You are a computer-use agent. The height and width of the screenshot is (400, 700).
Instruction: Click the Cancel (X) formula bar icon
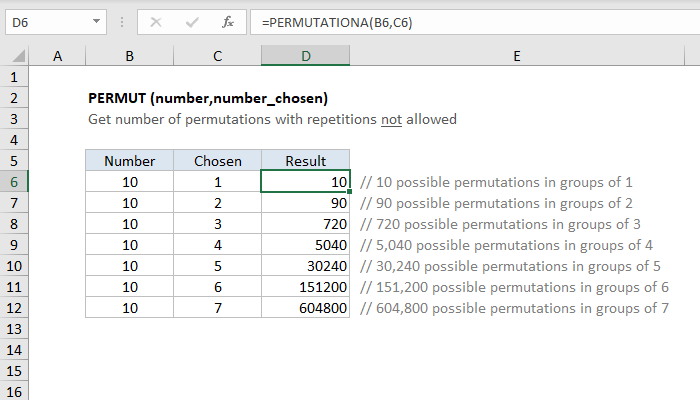click(156, 22)
